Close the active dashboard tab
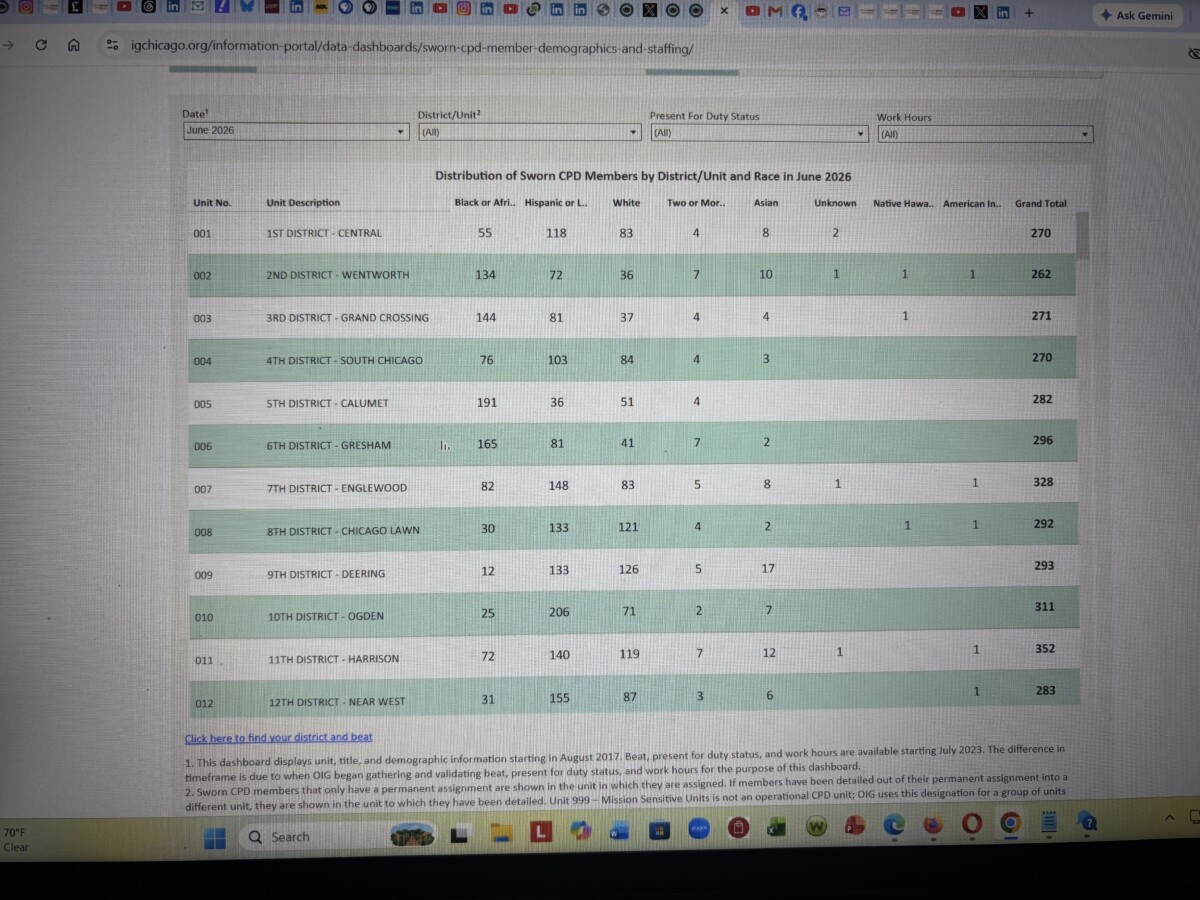 [724, 11]
